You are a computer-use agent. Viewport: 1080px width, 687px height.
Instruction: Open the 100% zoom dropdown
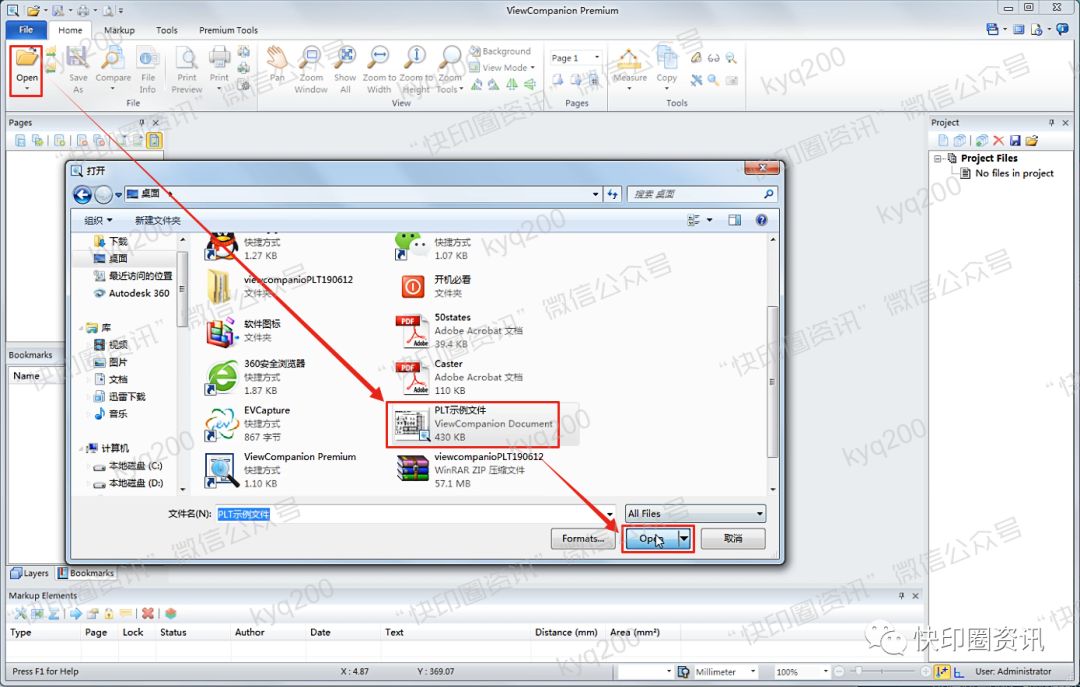pos(825,671)
